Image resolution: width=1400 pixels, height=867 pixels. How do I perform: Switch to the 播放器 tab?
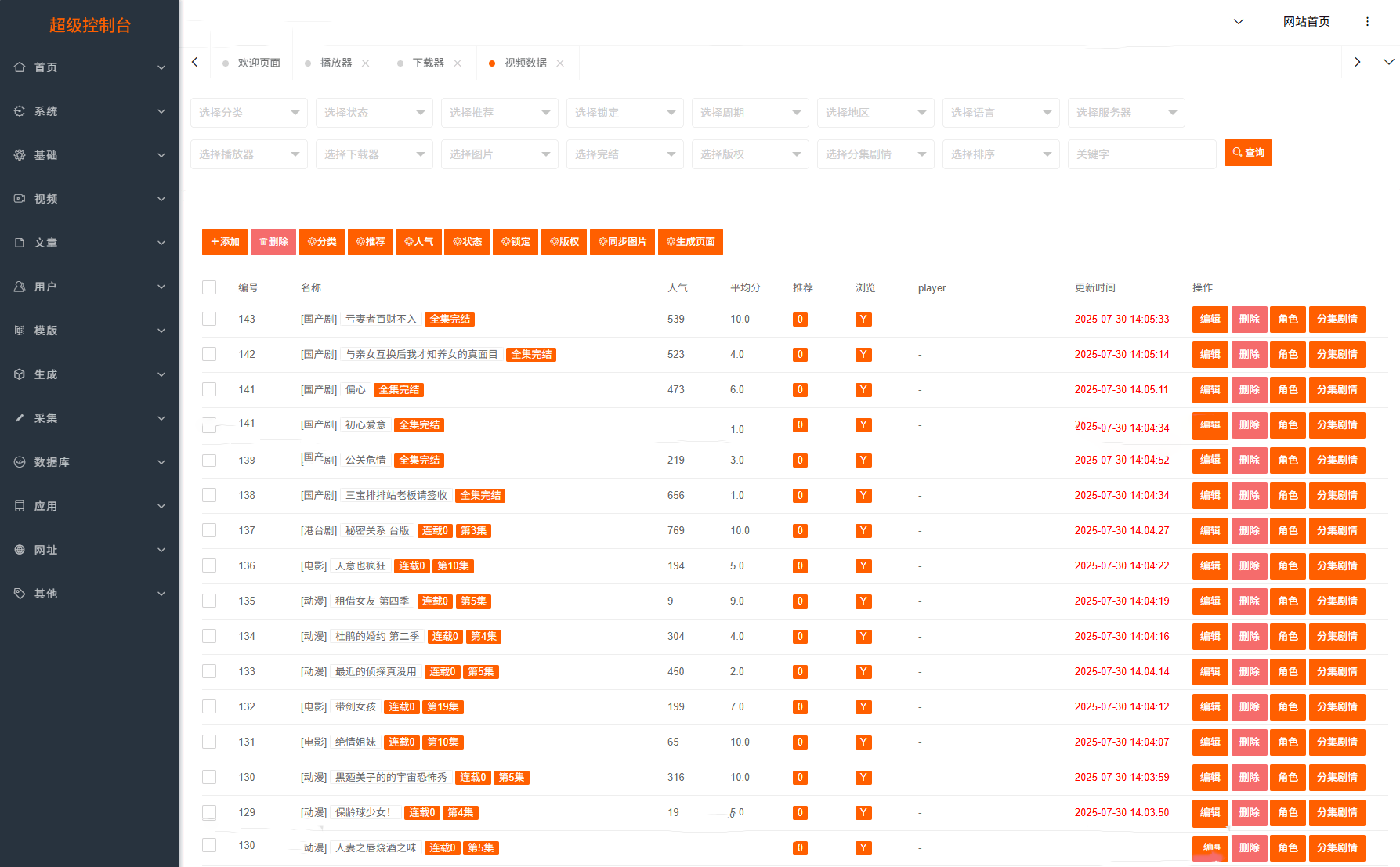point(338,63)
